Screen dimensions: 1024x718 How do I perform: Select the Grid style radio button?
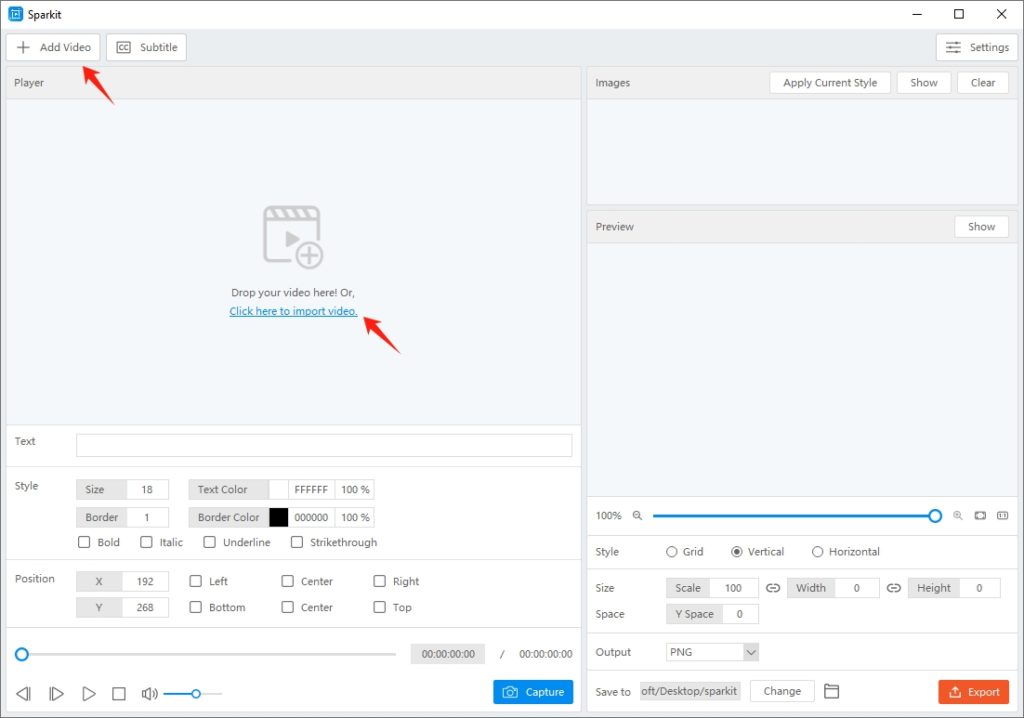[x=671, y=552]
